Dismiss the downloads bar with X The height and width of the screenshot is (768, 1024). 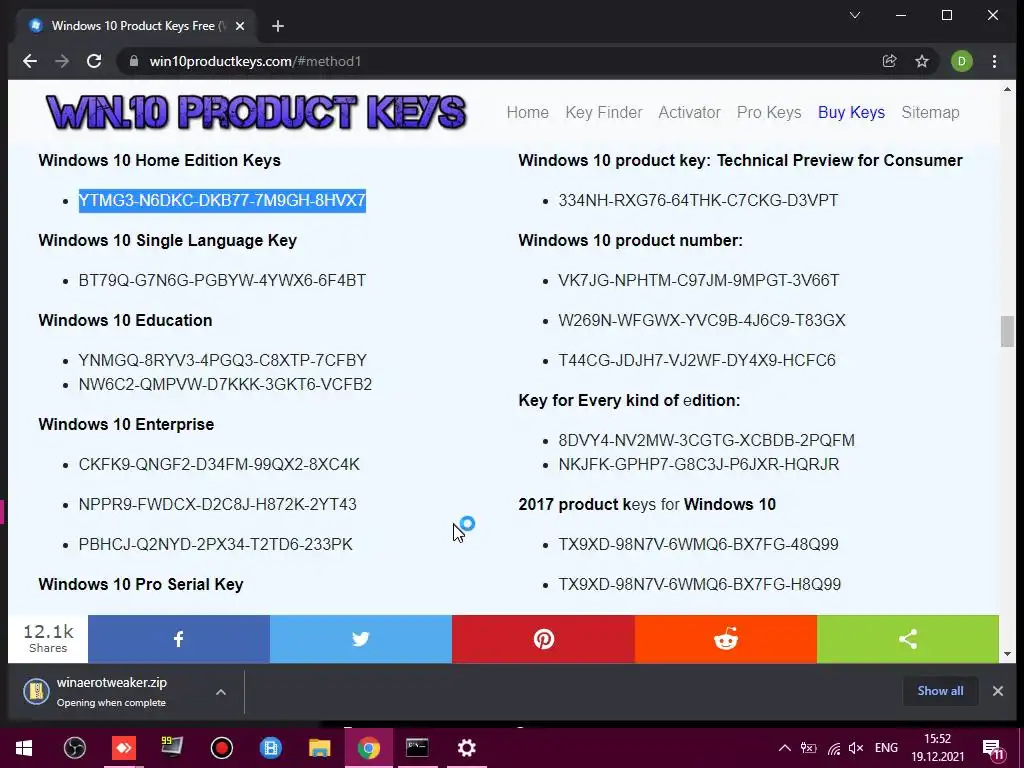coord(998,691)
